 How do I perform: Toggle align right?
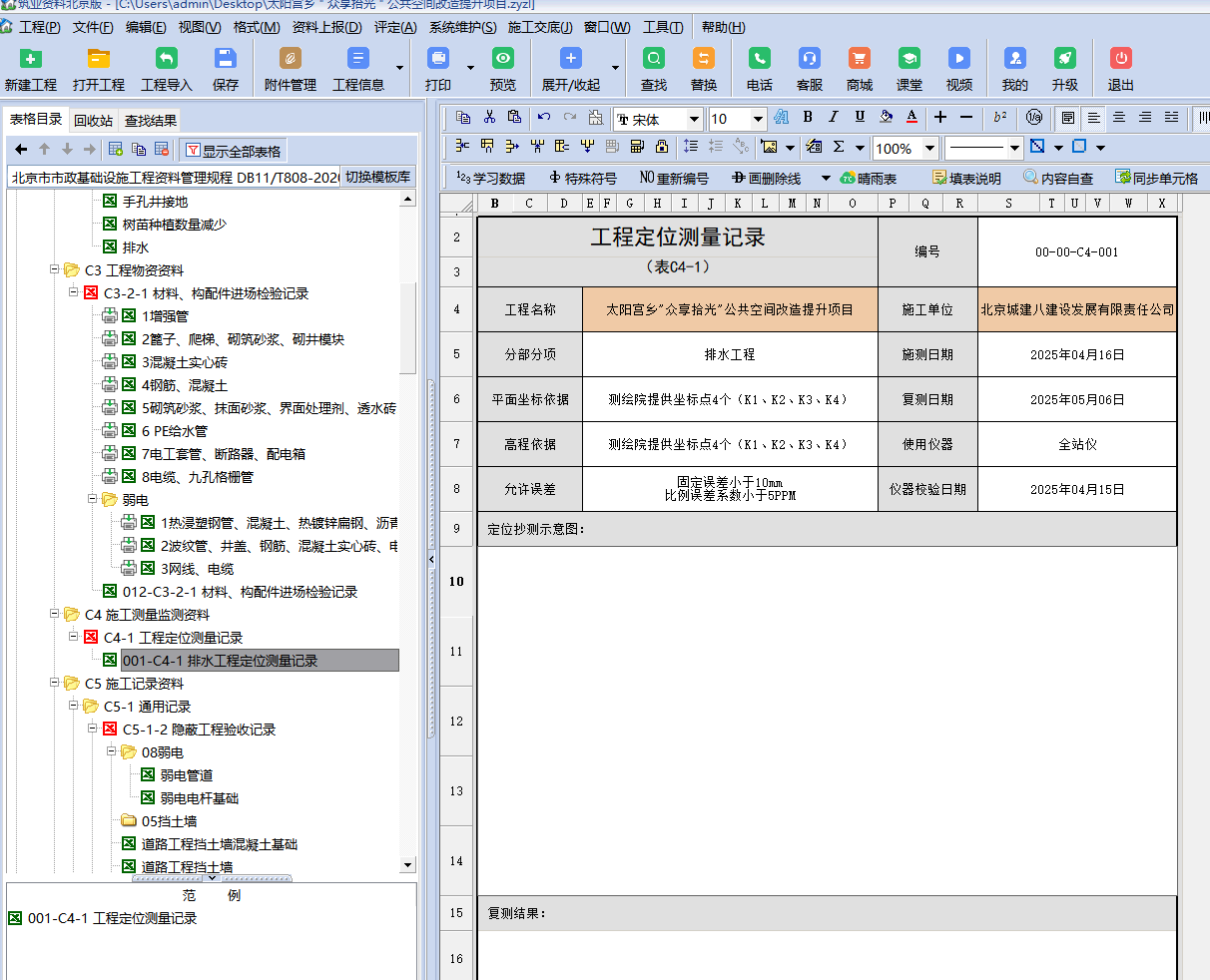tap(1145, 118)
